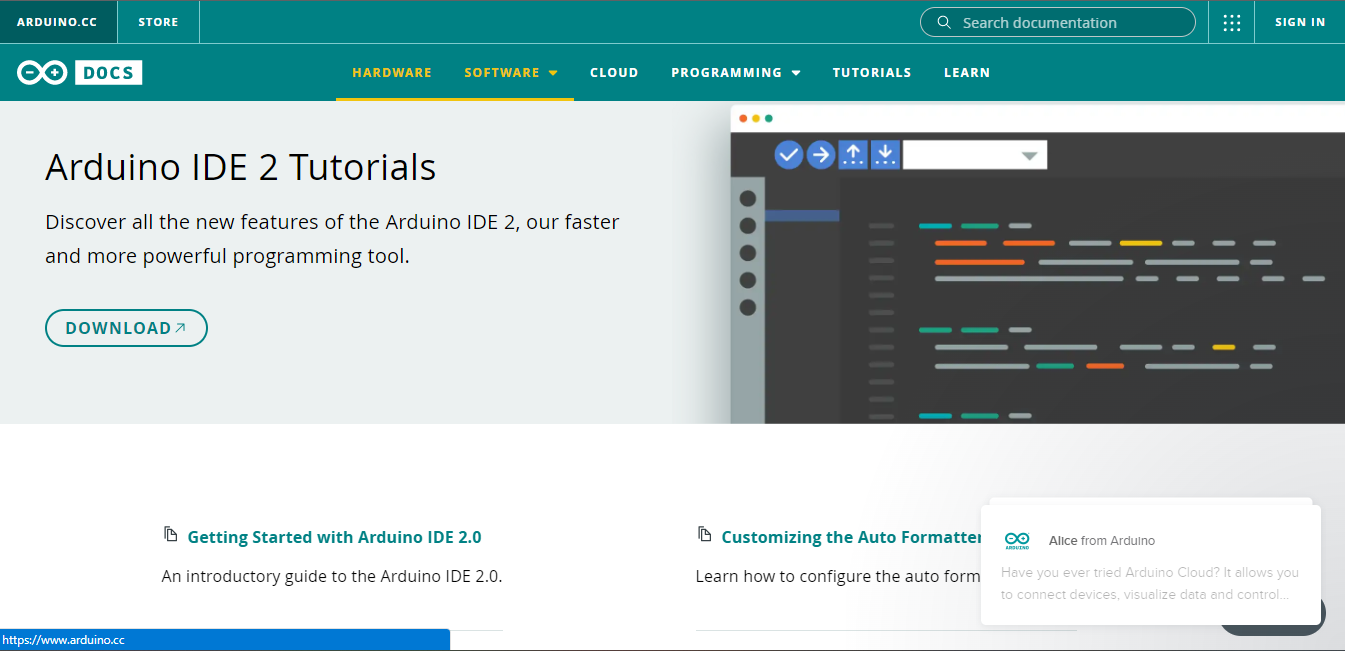Click the Arduino infinity logo
Viewport: 1345px width, 651px height.
[41, 72]
